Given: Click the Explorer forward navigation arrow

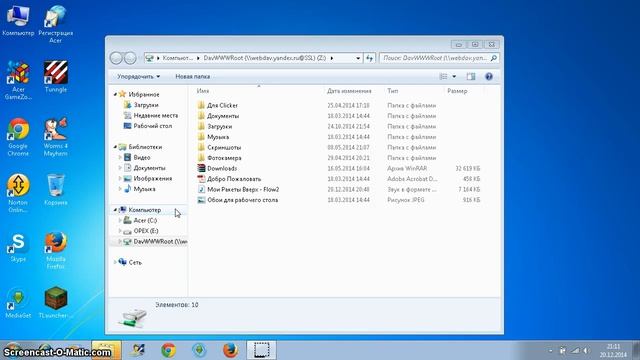Looking at the screenshot, I should (130, 58).
